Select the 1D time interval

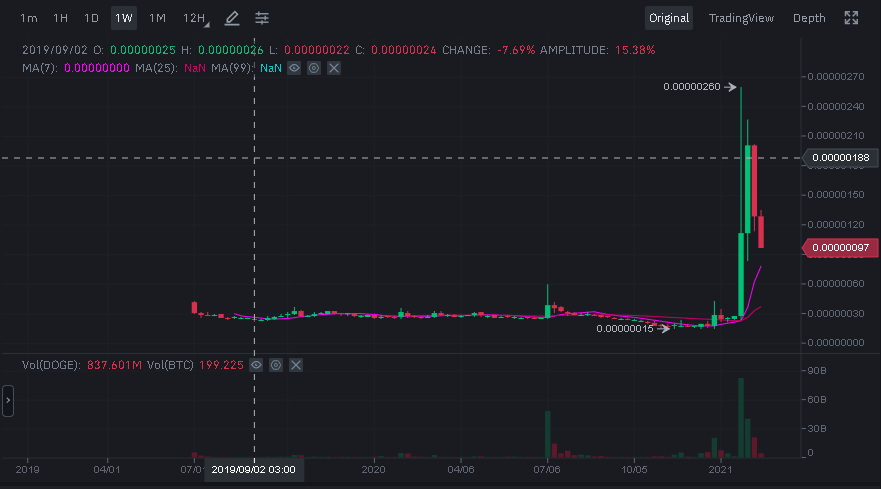coord(91,18)
